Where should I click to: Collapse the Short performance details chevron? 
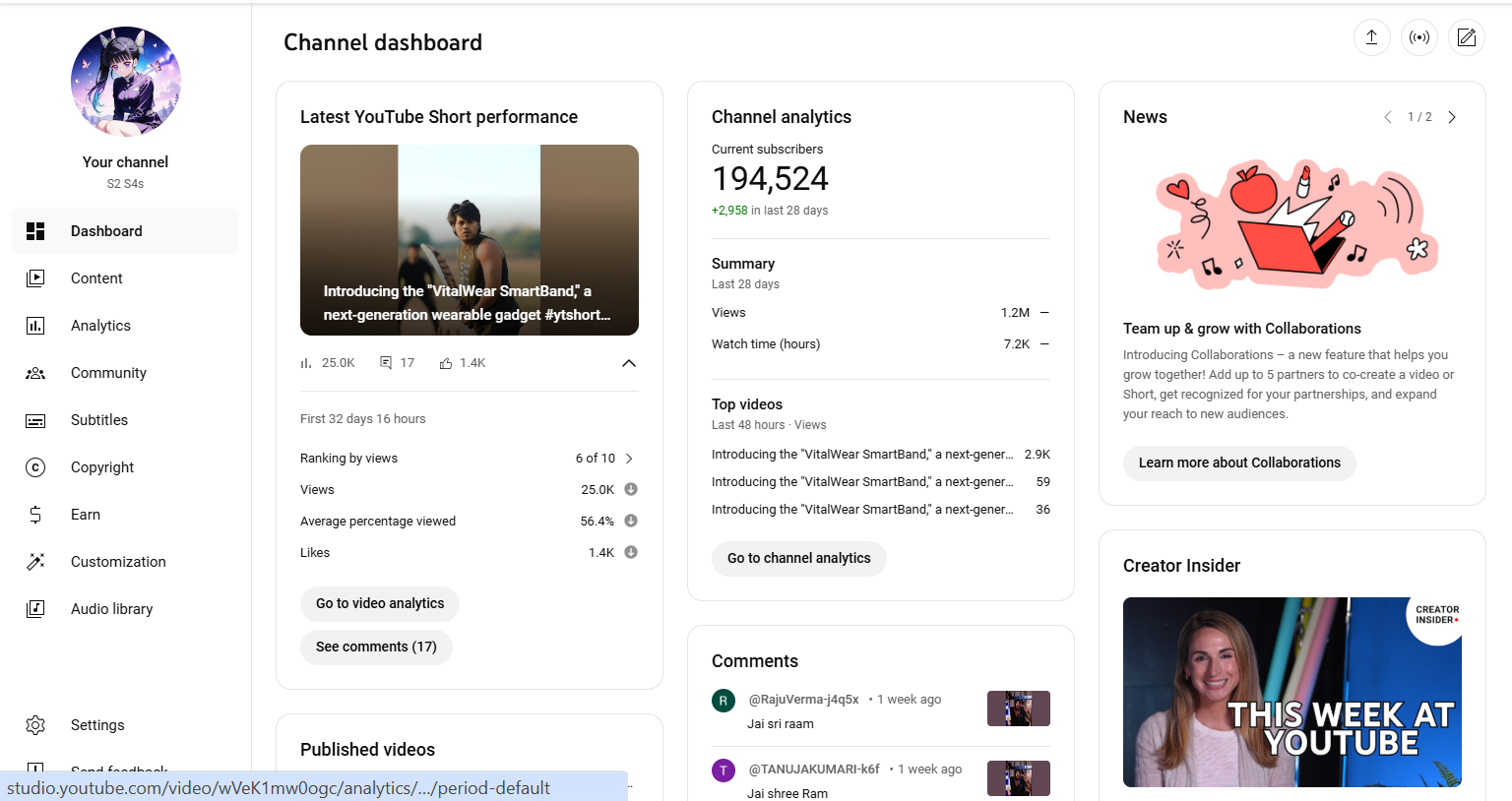pos(628,363)
